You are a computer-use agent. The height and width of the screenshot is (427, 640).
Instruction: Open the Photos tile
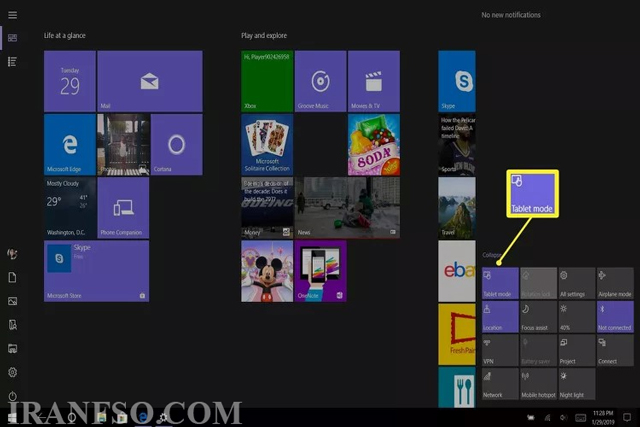[x=123, y=145]
